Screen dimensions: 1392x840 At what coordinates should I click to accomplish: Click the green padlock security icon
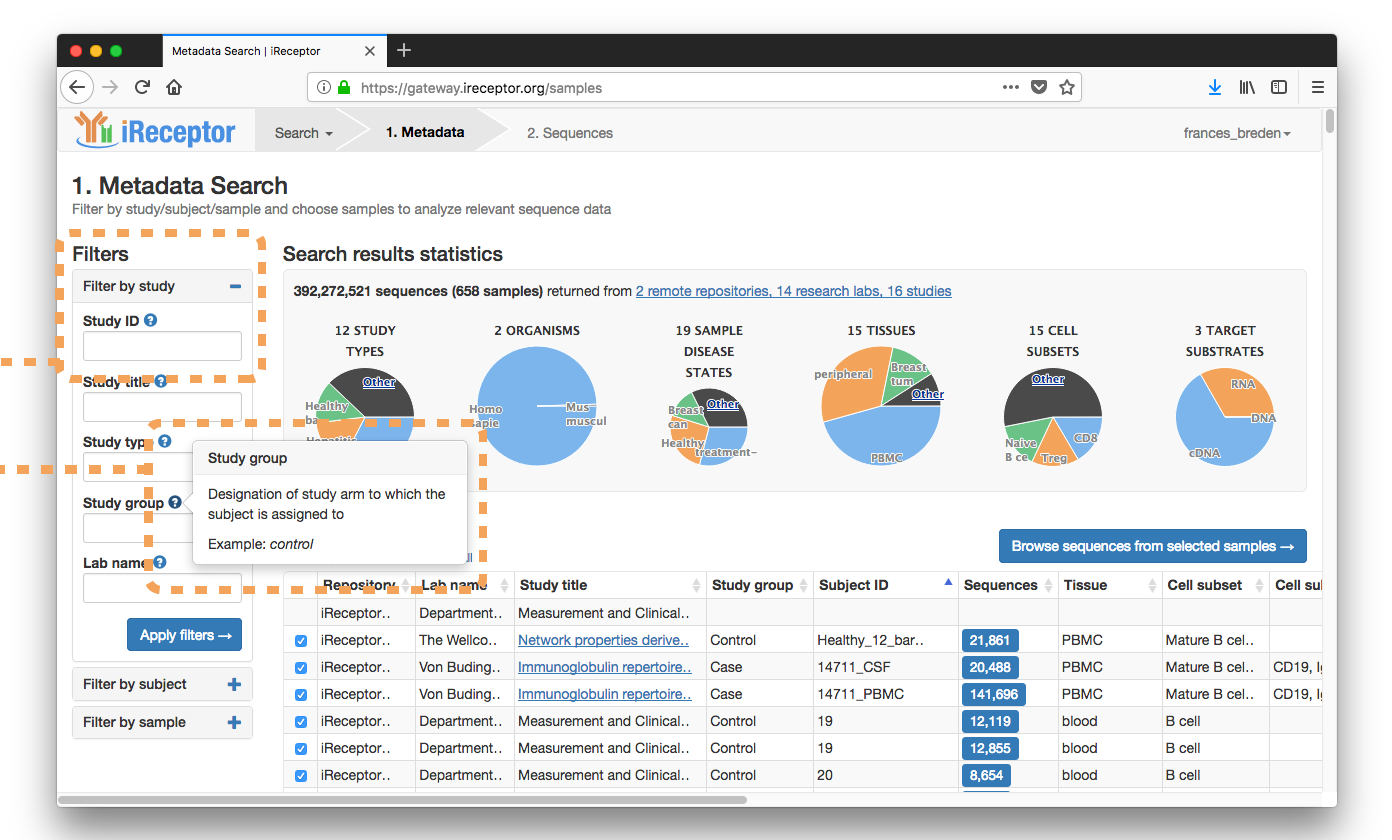click(x=344, y=87)
